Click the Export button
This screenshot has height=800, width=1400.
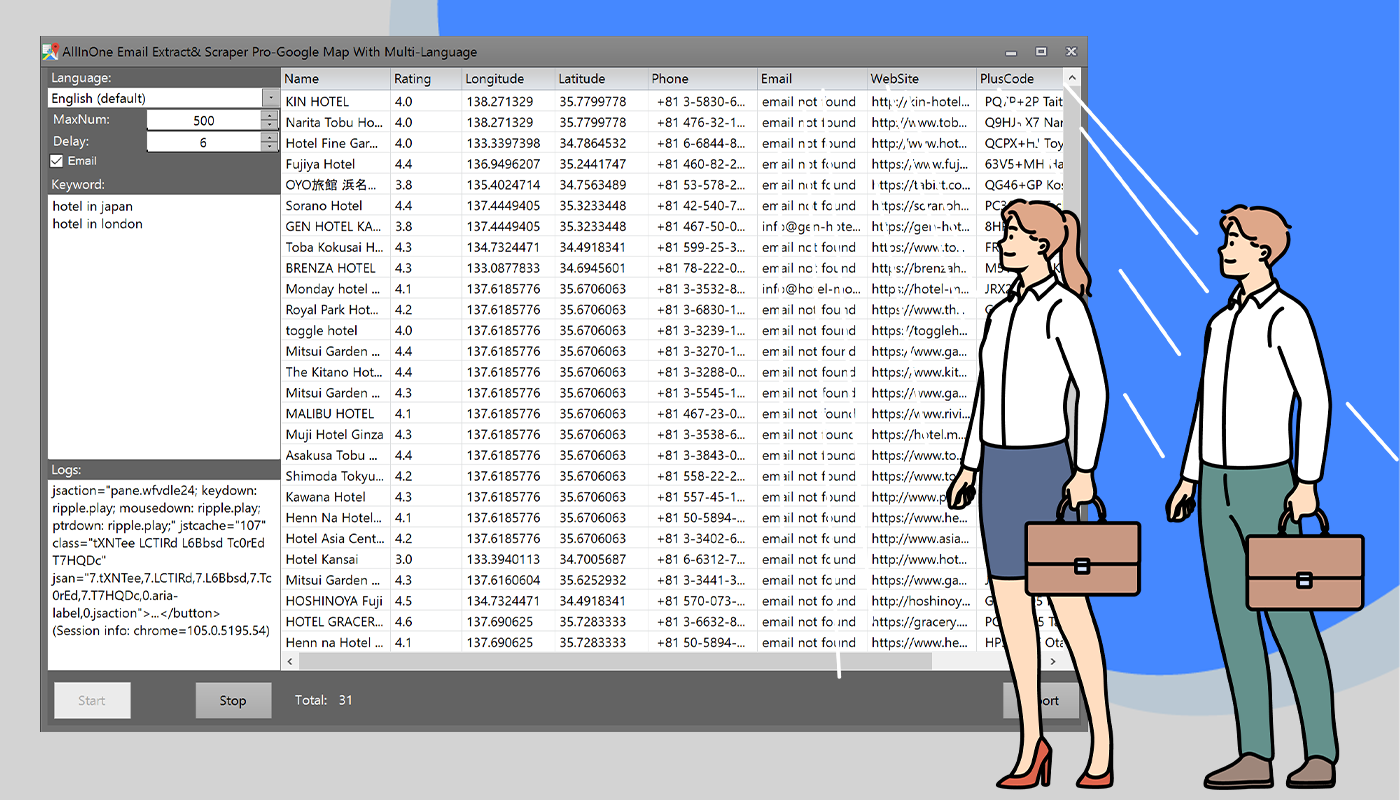coord(1041,700)
